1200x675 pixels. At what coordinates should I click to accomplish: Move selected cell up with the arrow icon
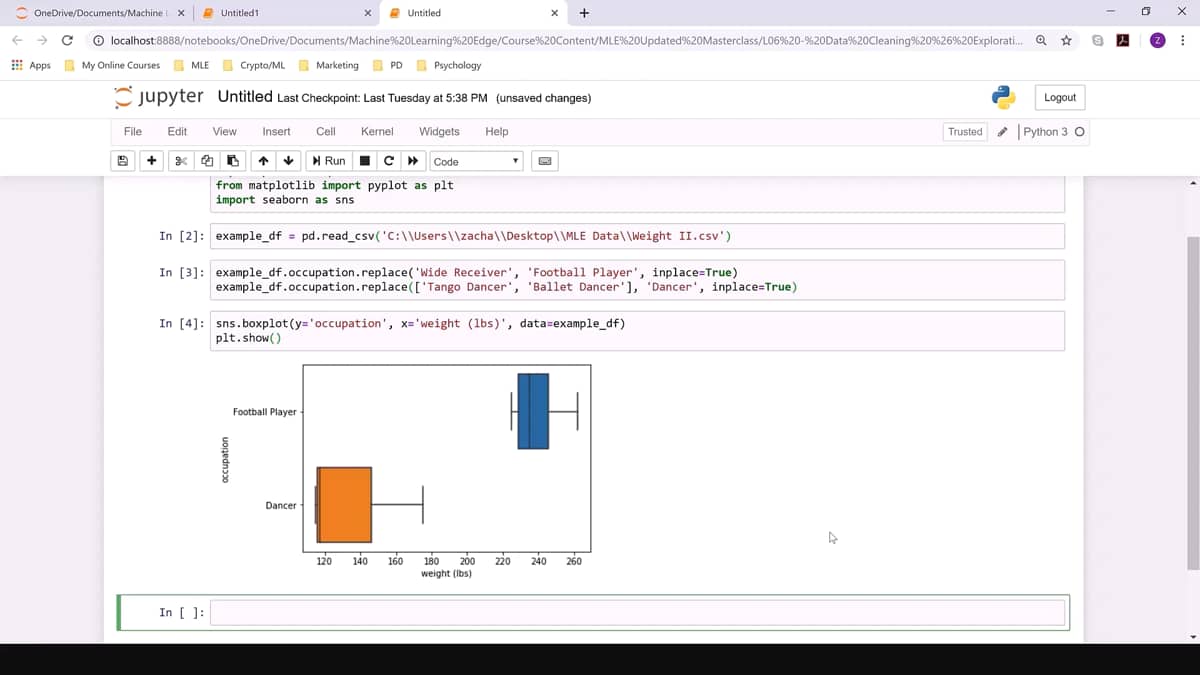click(x=263, y=161)
